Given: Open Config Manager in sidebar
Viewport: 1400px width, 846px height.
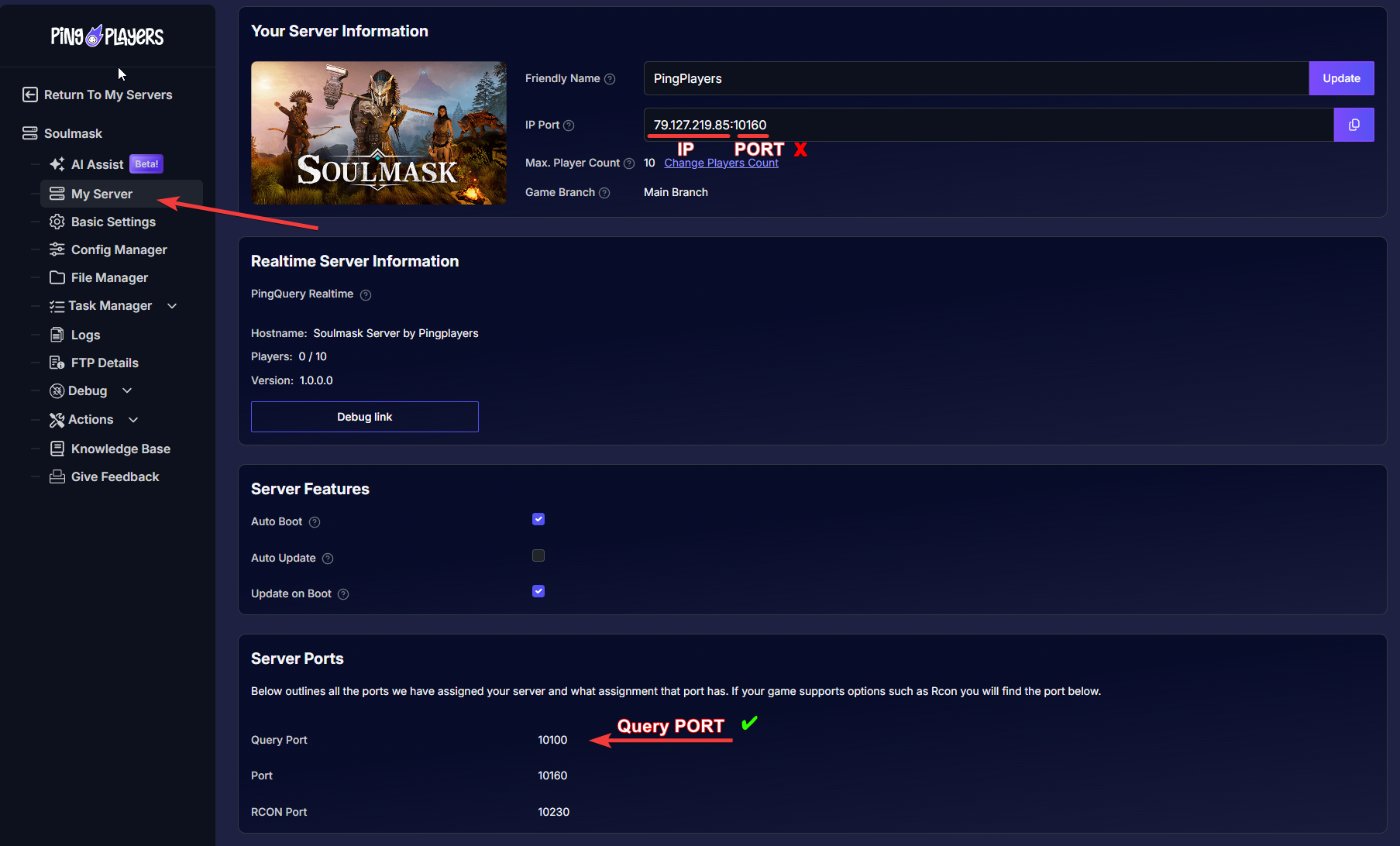Looking at the screenshot, I should 119,249.
